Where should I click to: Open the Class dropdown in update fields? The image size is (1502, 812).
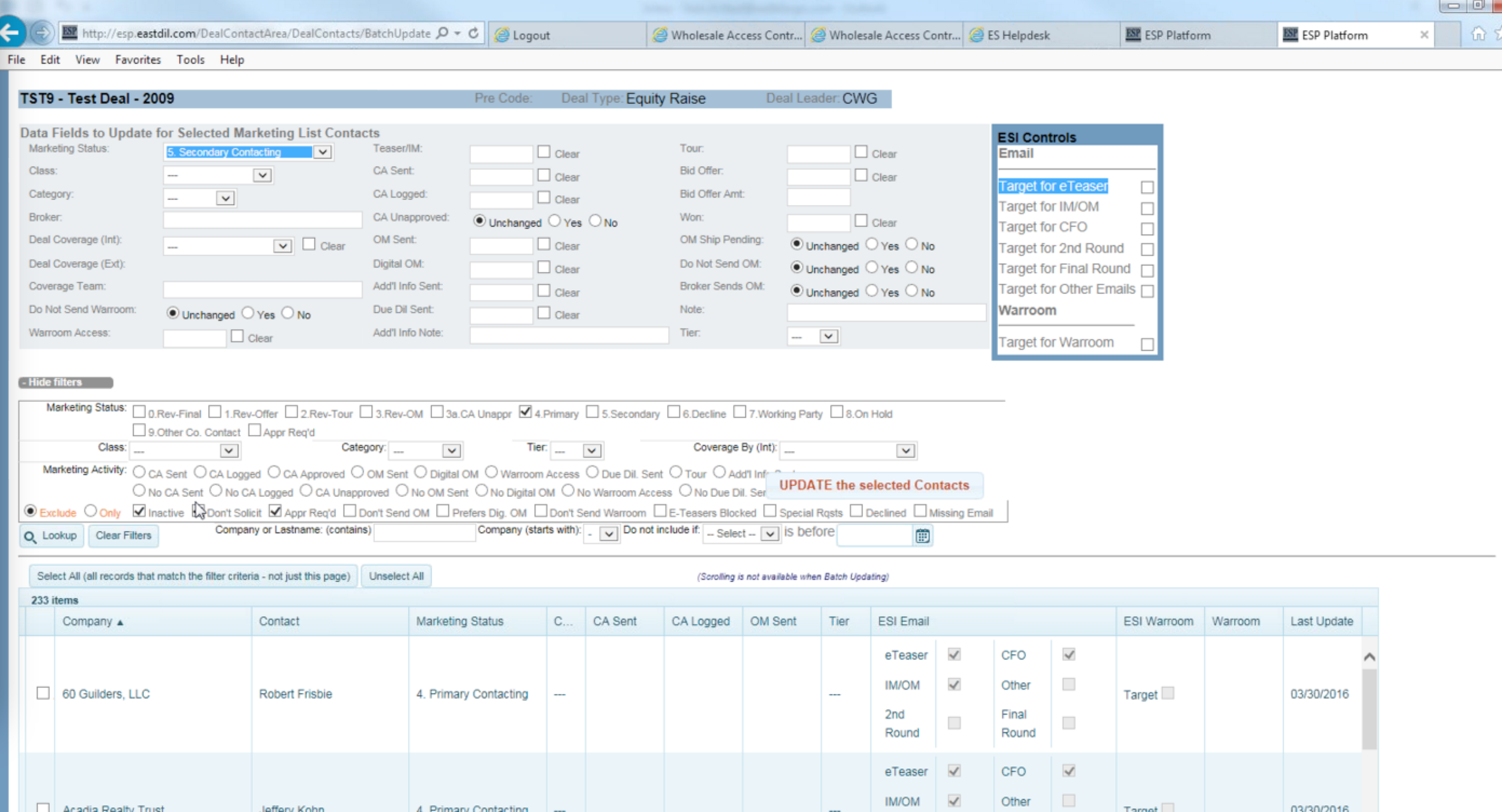[x=261, y=175]
